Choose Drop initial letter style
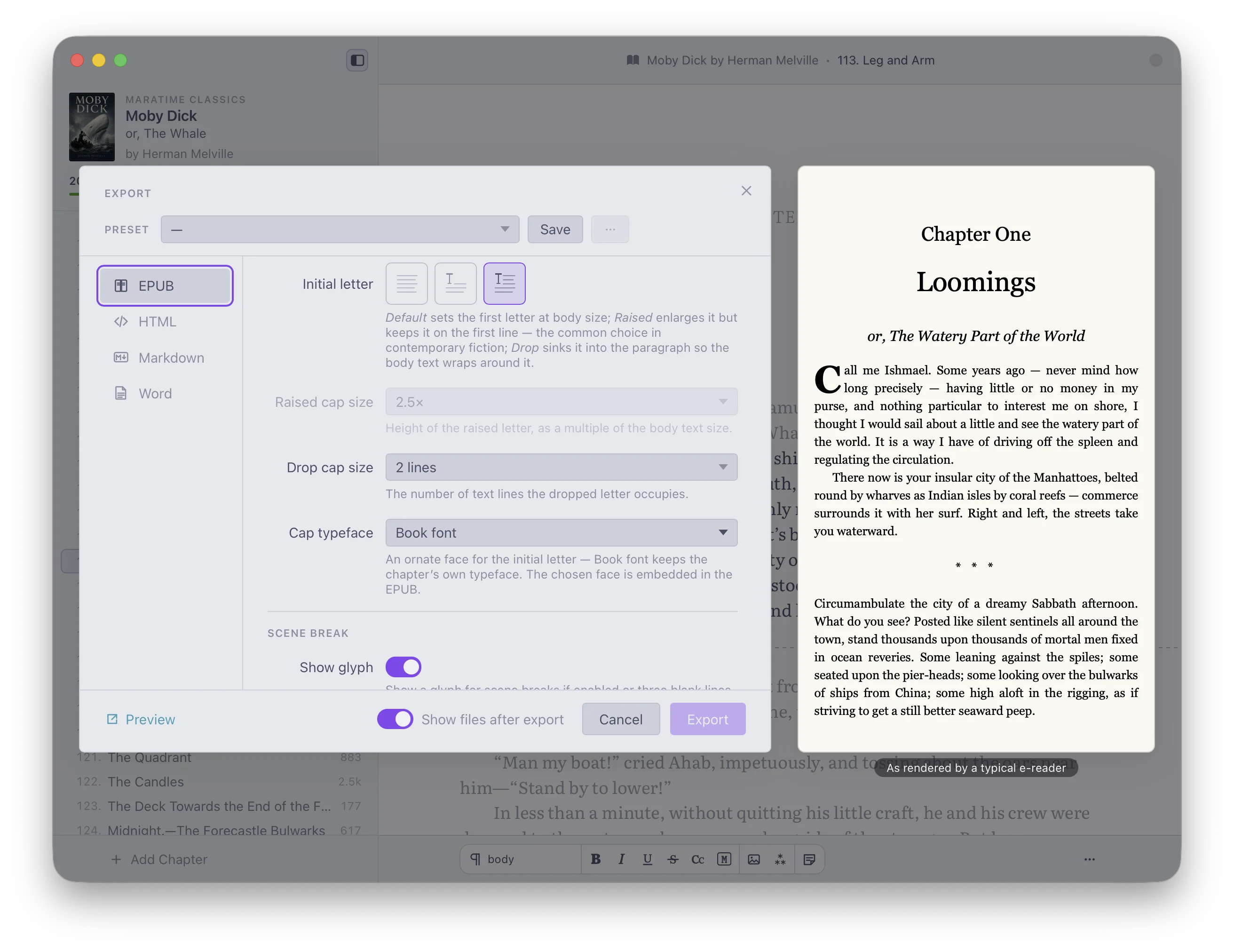 tap(505, 284)
